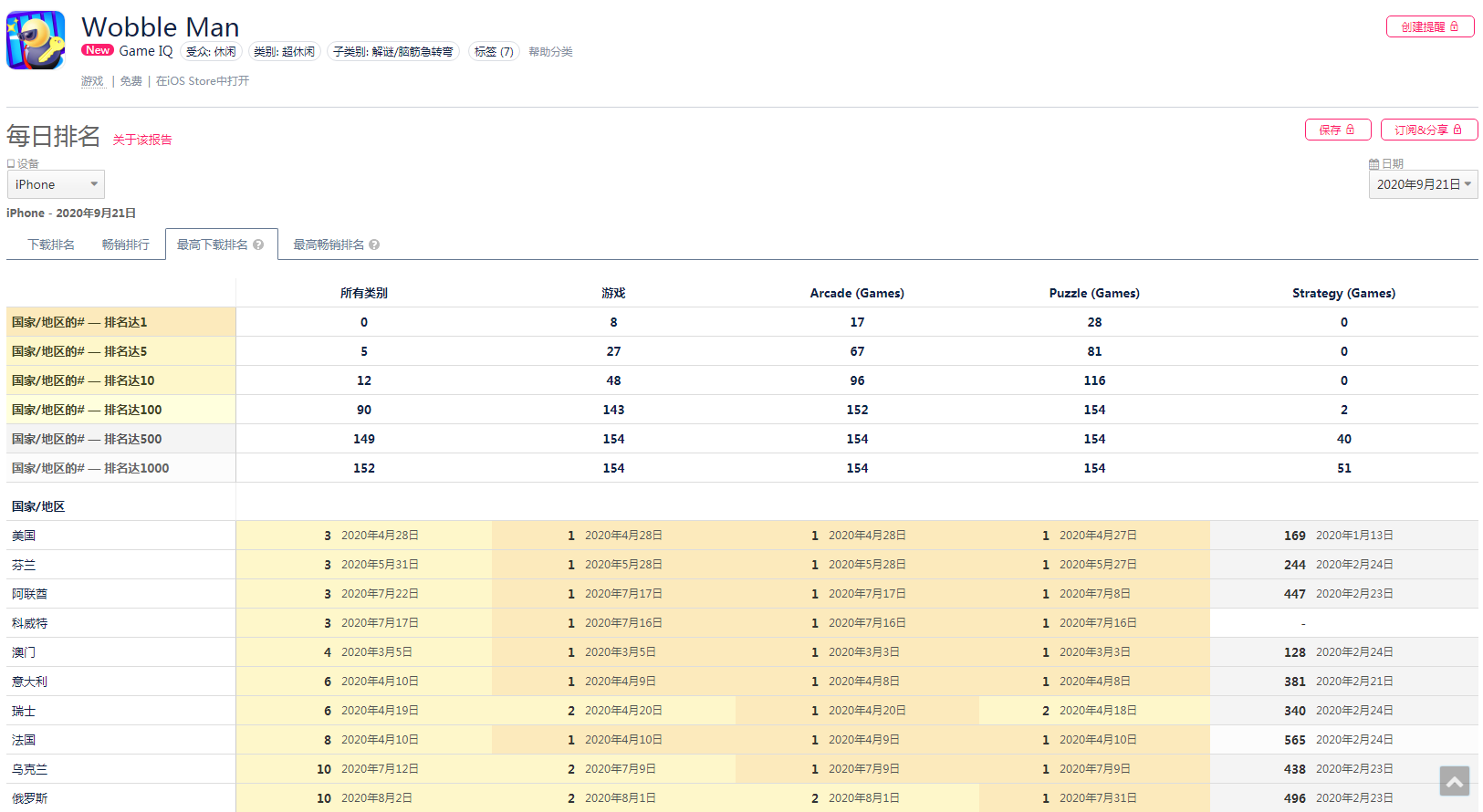Click the scroll-to-top arrow button
Image resolution: width=1483 pixels, height=812 pixels.
(x=1454, y=781)
